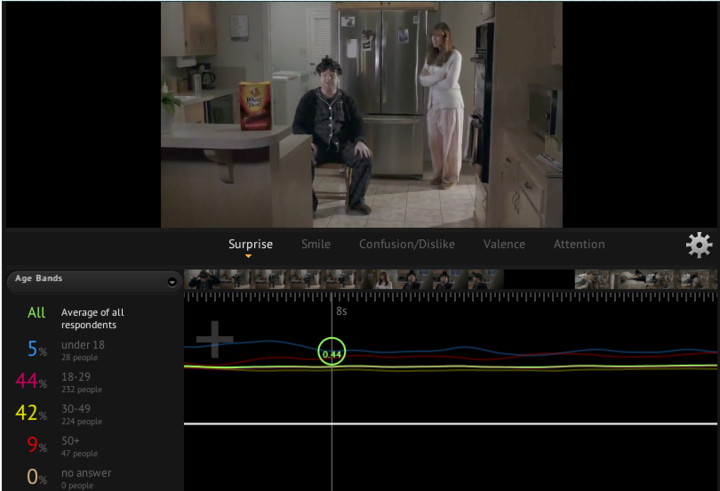Click the 0.44 value marker circle
Viewport: 720px width, 491px height.
332,351
